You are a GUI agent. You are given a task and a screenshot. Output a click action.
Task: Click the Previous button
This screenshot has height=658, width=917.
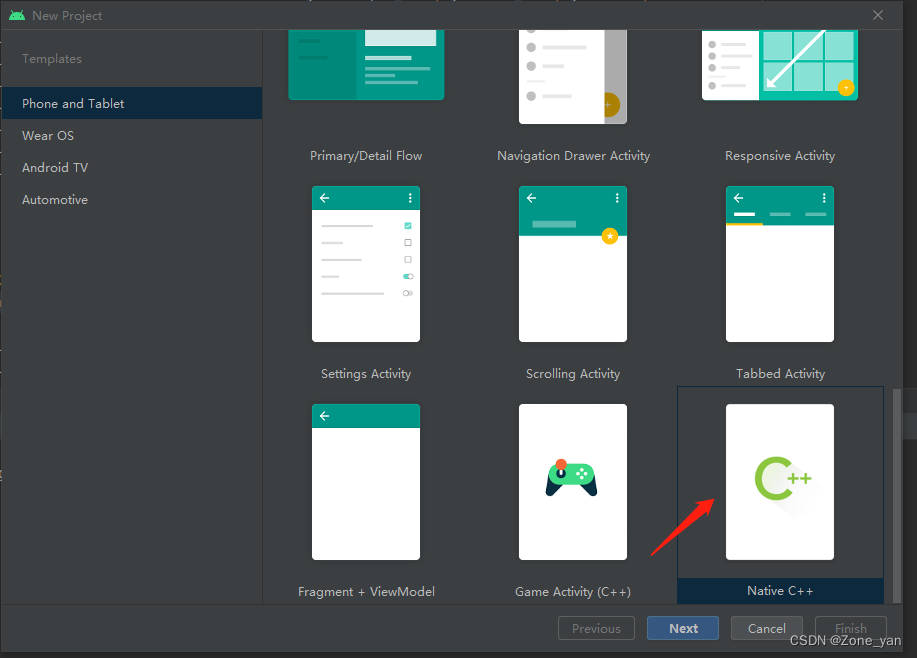tap(596, 628)
